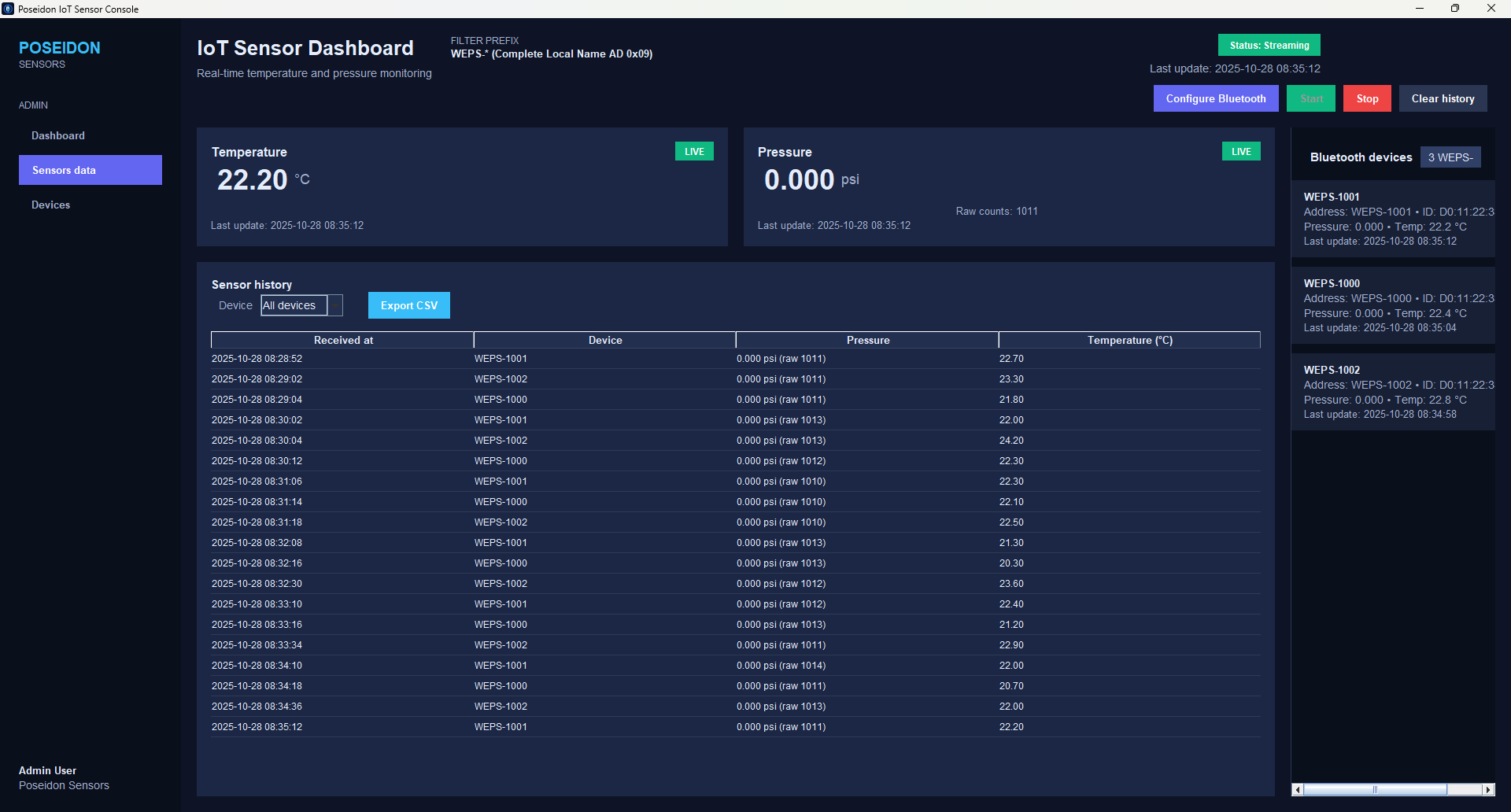
Task: Click the 2025-10-28 08:32:08 timestamp cell
Action: [x=257, y=543]
